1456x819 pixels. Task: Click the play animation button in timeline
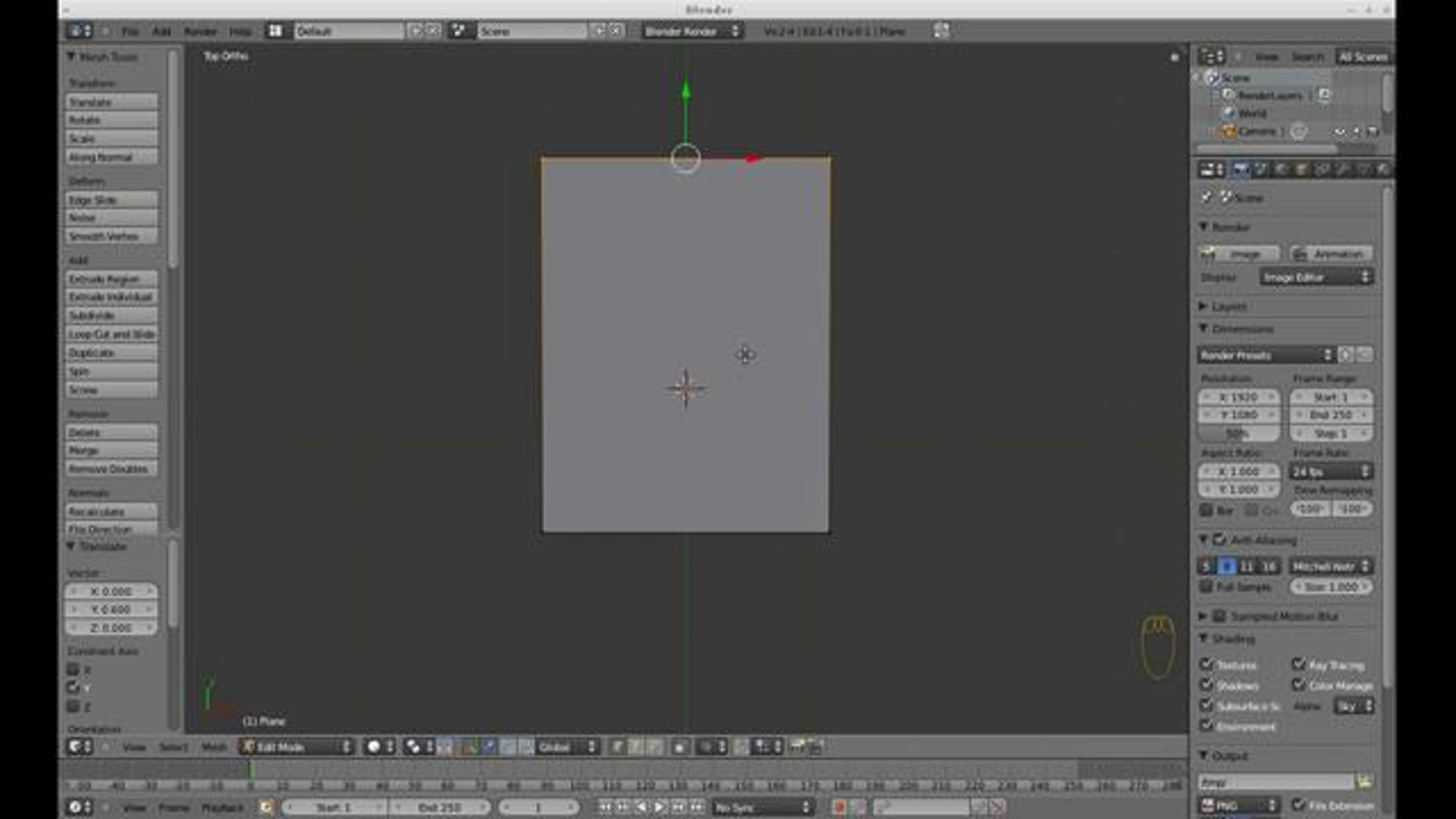tap(659, 807)
